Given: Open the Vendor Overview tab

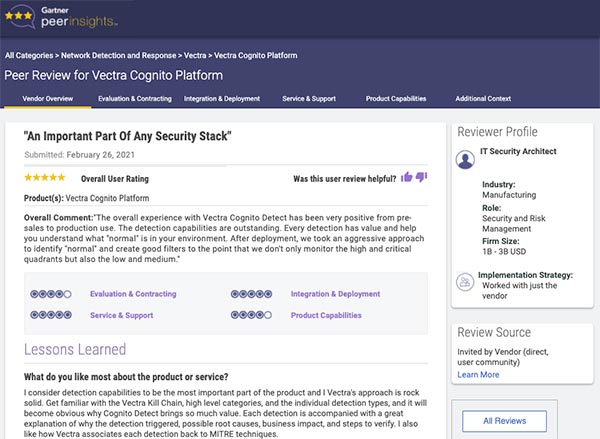Looking at the screenshot, I should pos(47,99).
